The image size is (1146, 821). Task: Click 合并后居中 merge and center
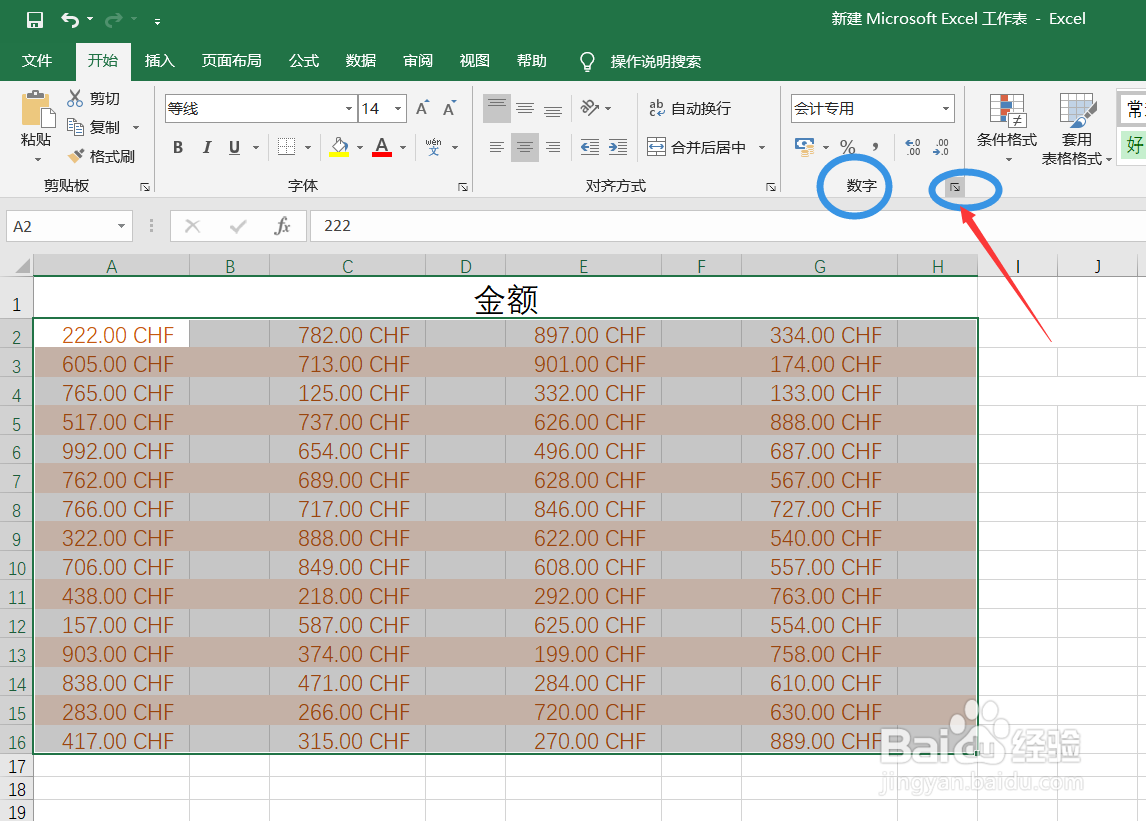pyautogui.click(x=697, y=147)
